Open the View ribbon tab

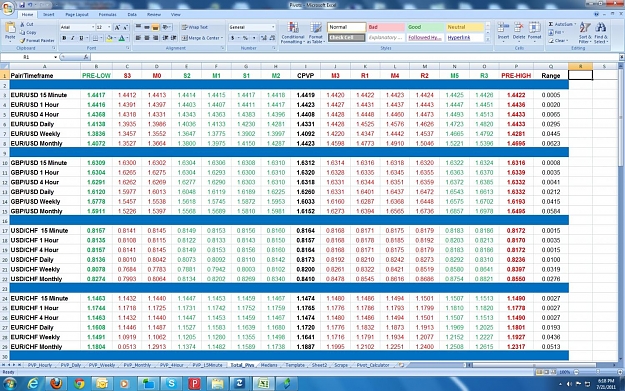[175, 14]
